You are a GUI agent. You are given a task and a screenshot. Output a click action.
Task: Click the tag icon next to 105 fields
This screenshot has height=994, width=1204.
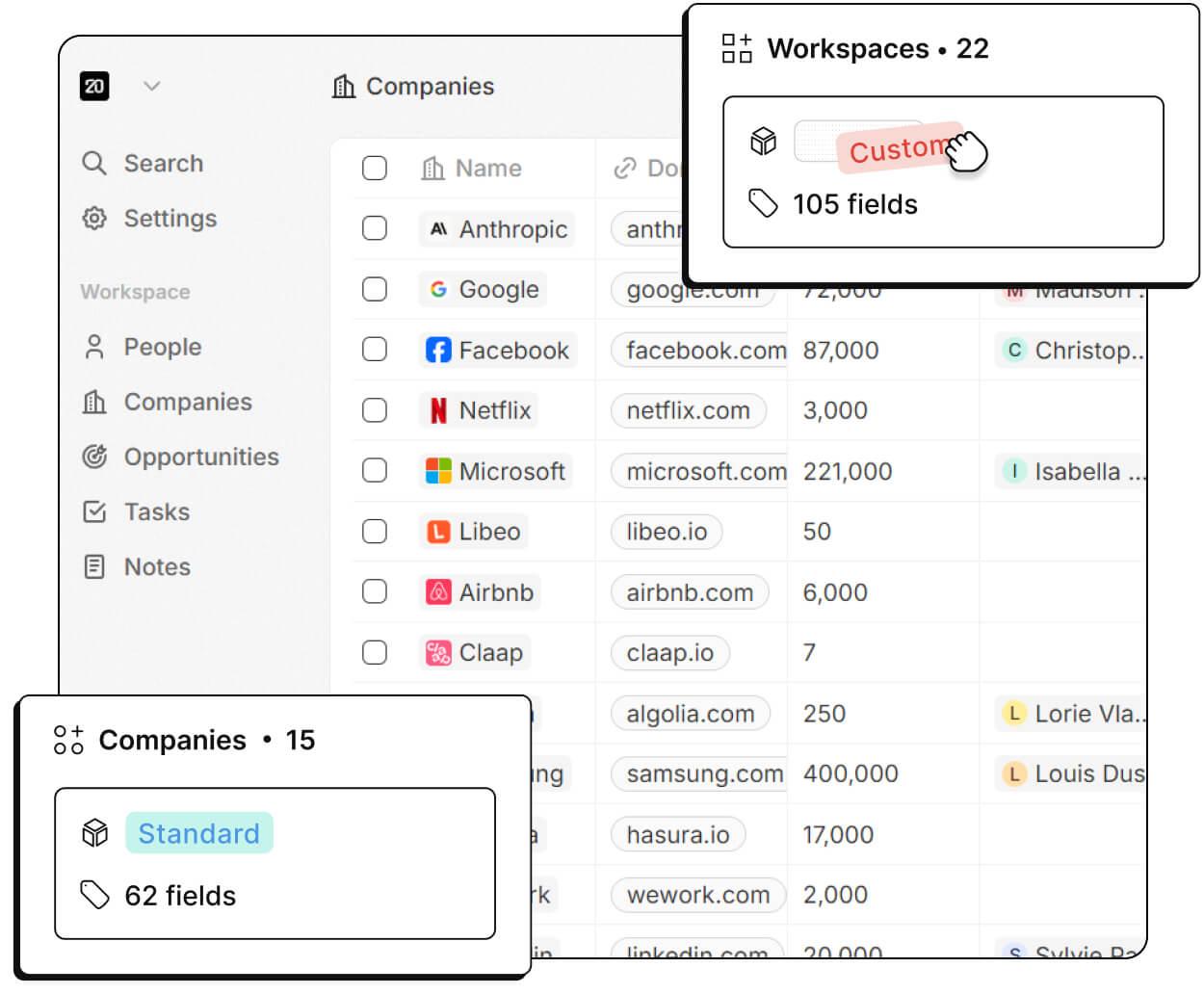pyautogui.click(x=763, y=204)
